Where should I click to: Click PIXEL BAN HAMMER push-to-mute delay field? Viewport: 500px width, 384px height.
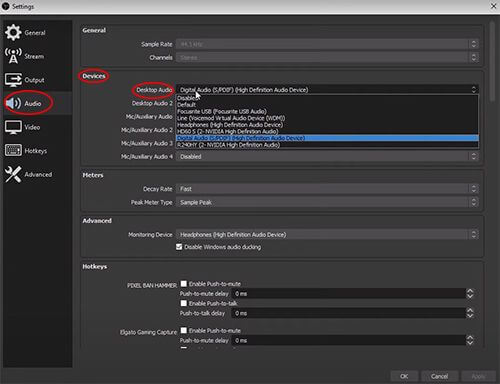[349, 294]
